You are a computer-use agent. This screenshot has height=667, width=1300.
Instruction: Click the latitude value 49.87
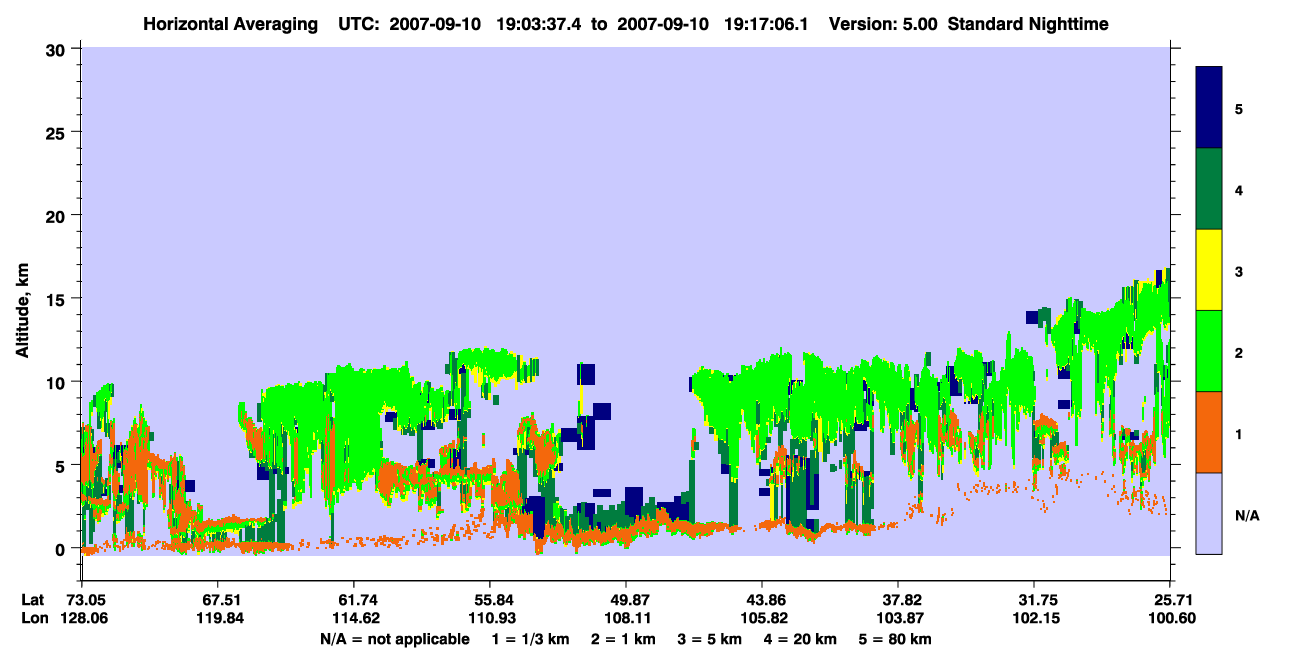tap(625, 599)
